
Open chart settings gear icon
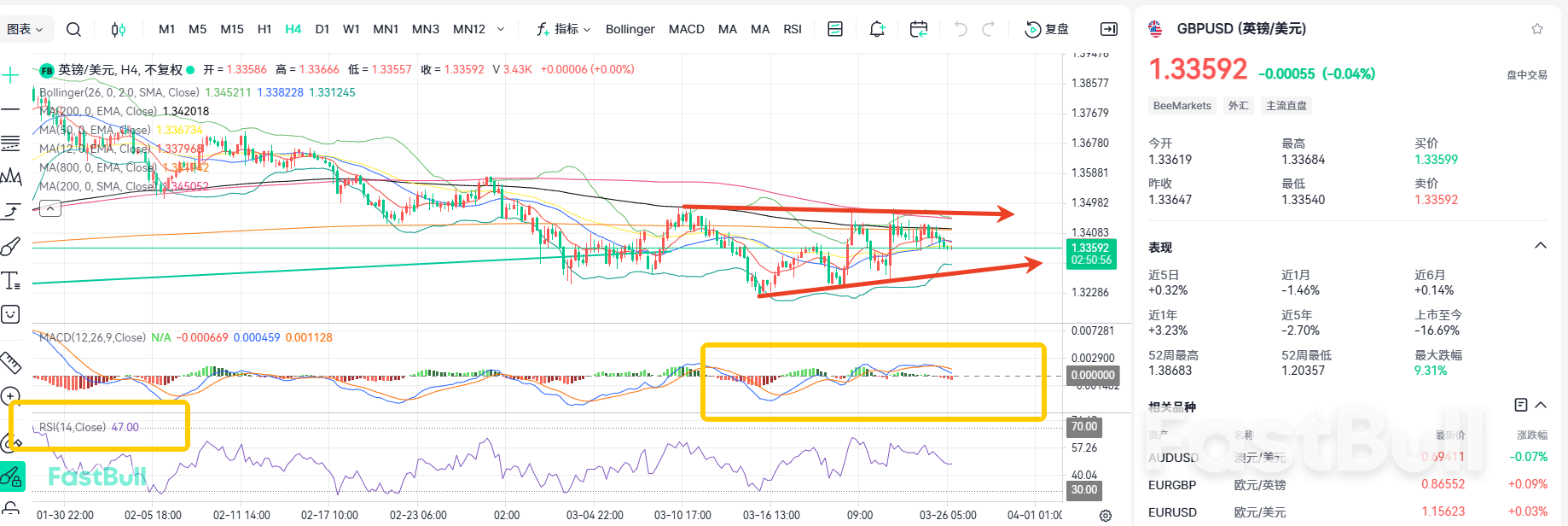tap(1106, 515)
